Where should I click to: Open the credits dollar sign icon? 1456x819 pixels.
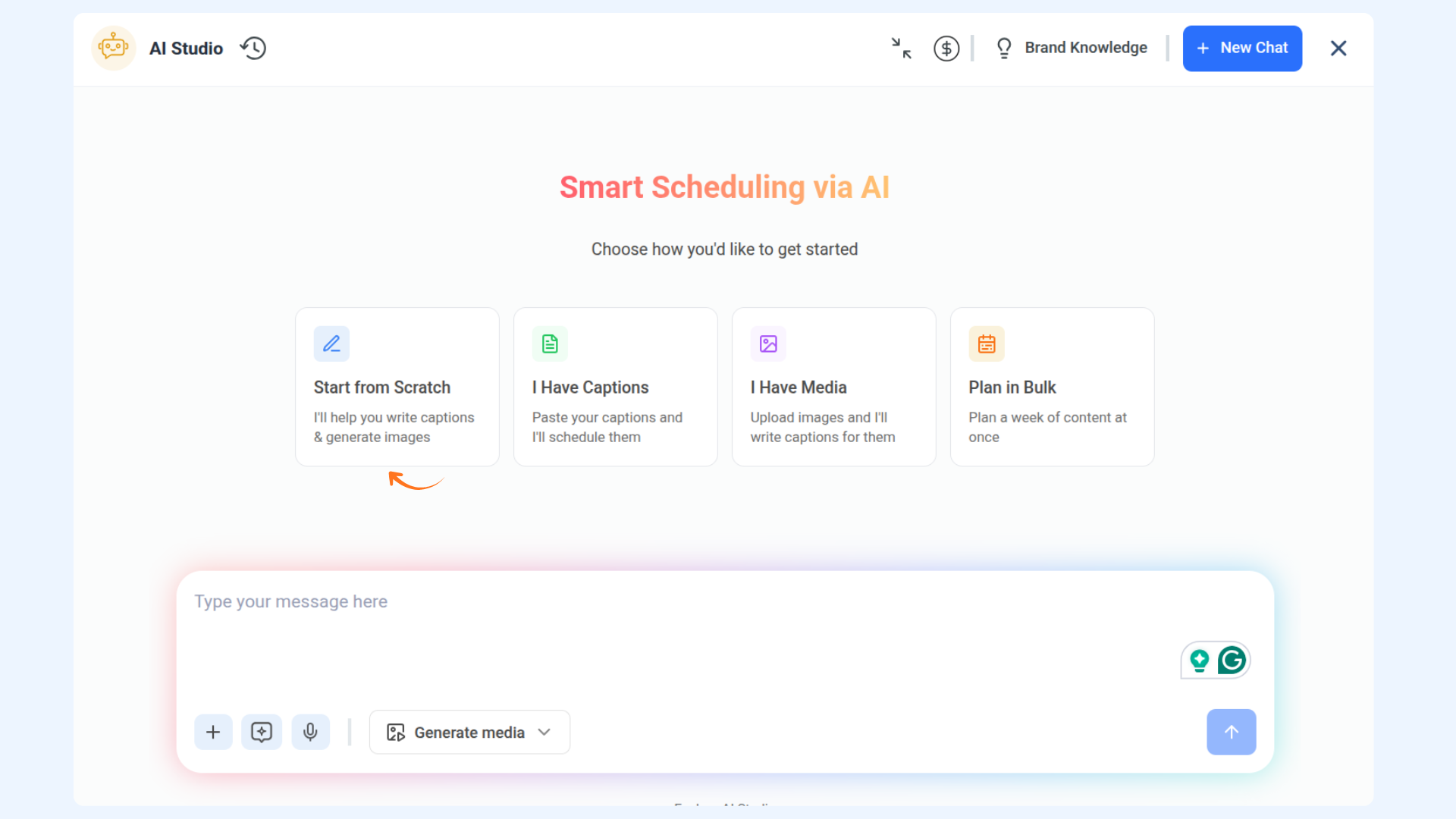click(x=946, y=48)
